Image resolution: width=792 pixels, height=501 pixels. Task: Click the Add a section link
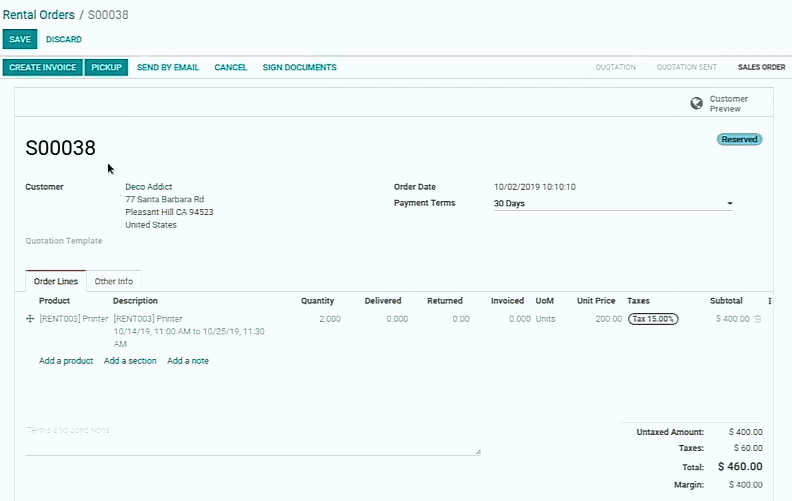pos(130,361)
